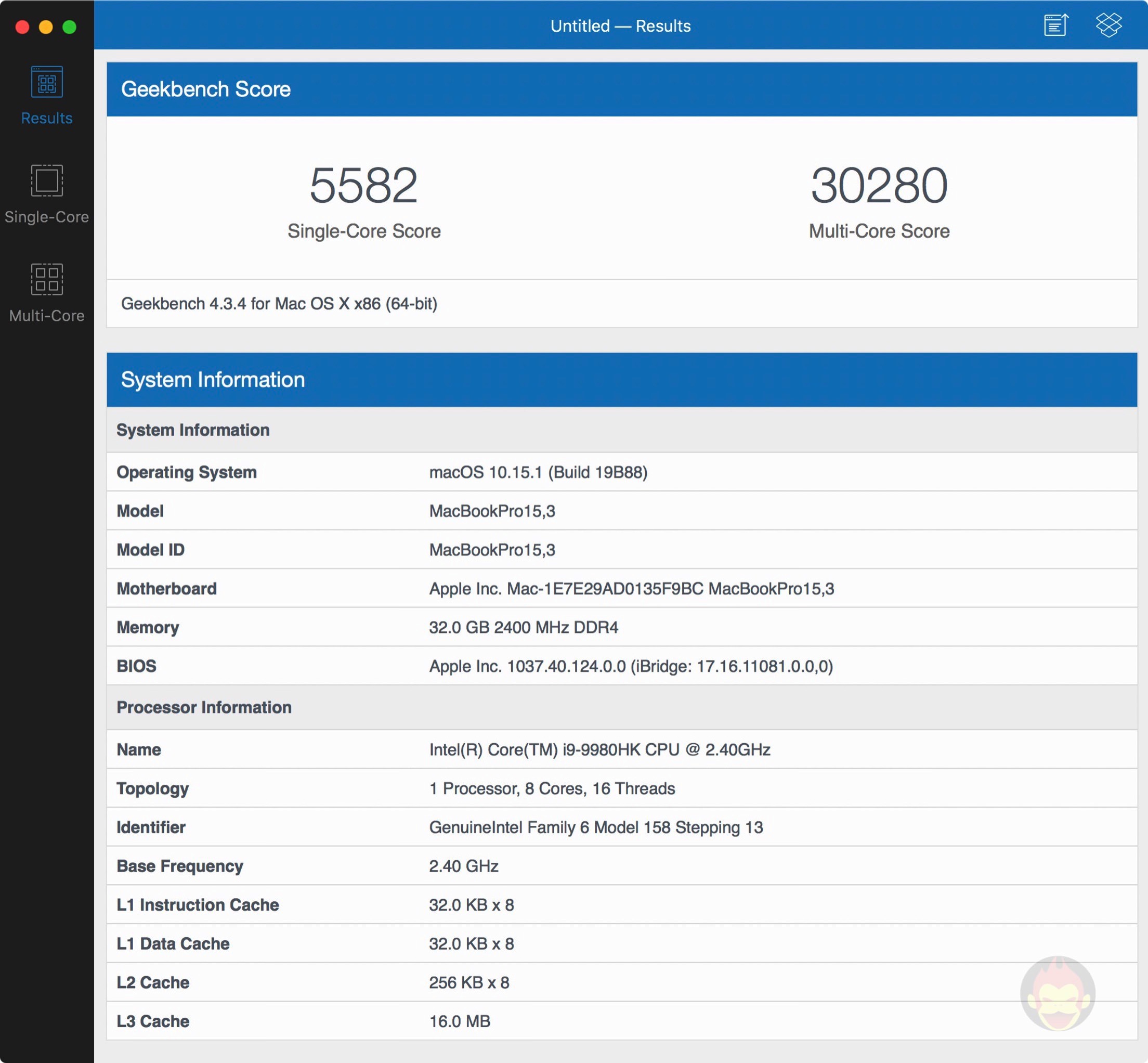Click the green fullscreen window button
The width and height of the screenshot is (1148, 1063).
[x=70, y=27]
